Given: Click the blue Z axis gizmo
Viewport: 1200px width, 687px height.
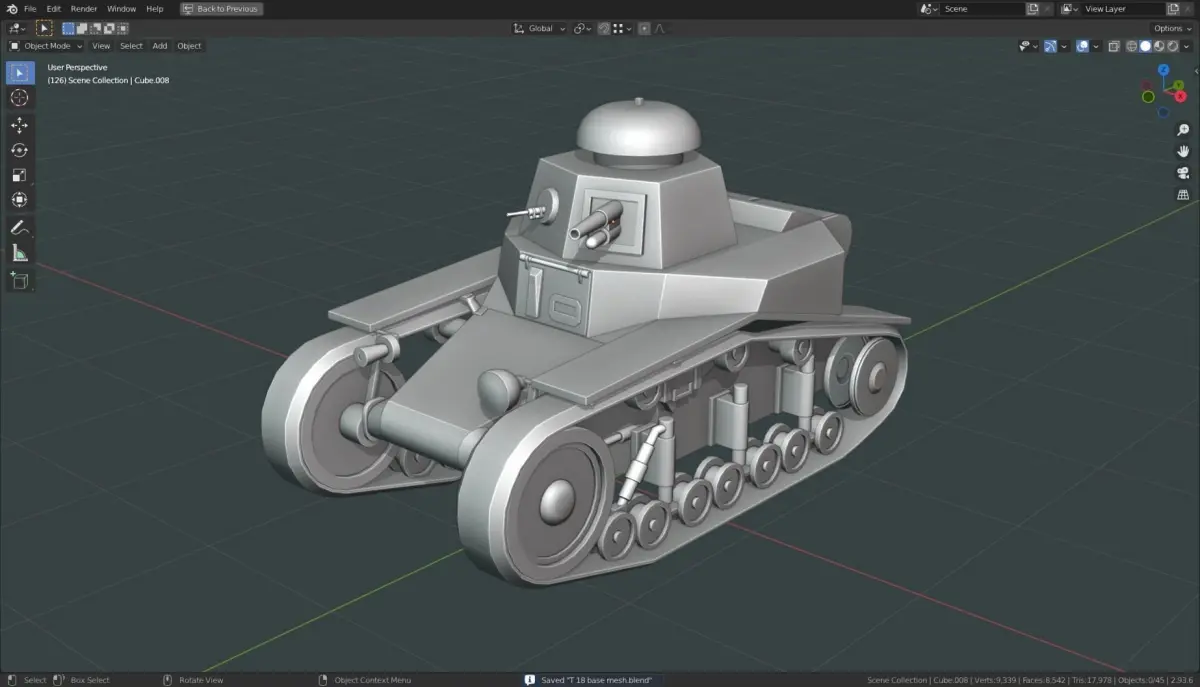Looking at the screenshot, I should point(1163,70).
